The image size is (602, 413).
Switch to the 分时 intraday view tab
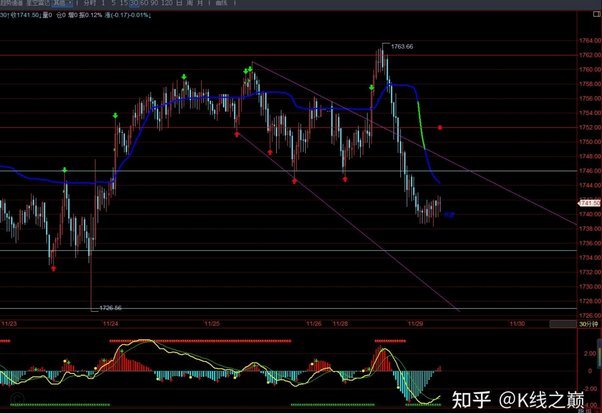tap(89, 3)
